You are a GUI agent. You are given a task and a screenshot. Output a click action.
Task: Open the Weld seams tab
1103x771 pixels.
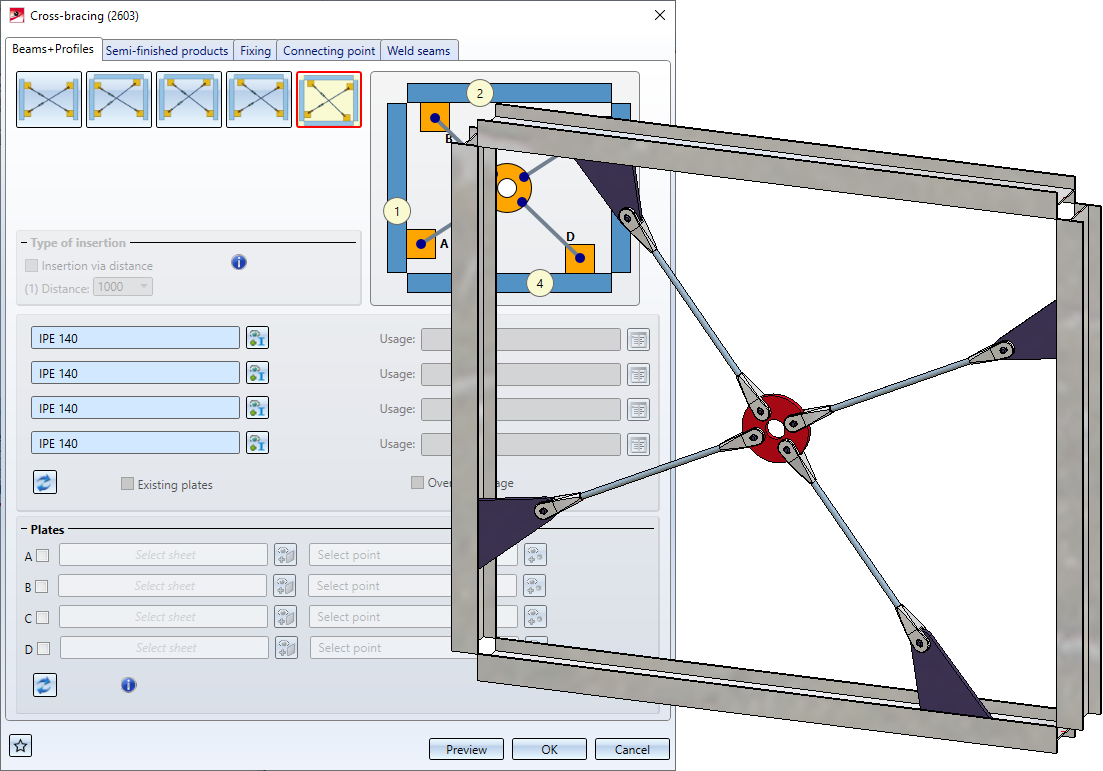coord(419,51)
